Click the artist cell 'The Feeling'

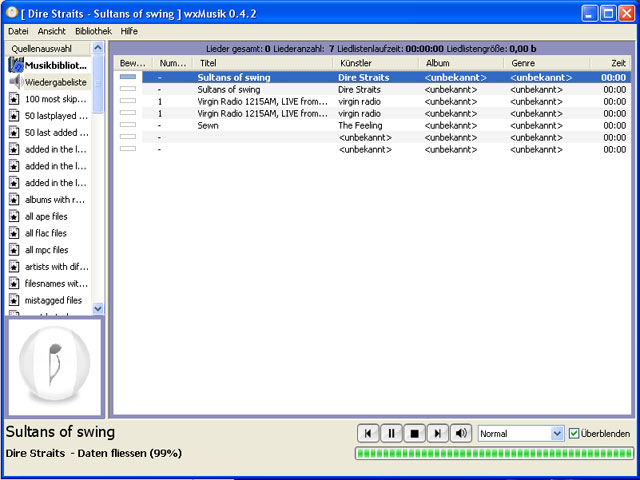[x=360, y=126]
